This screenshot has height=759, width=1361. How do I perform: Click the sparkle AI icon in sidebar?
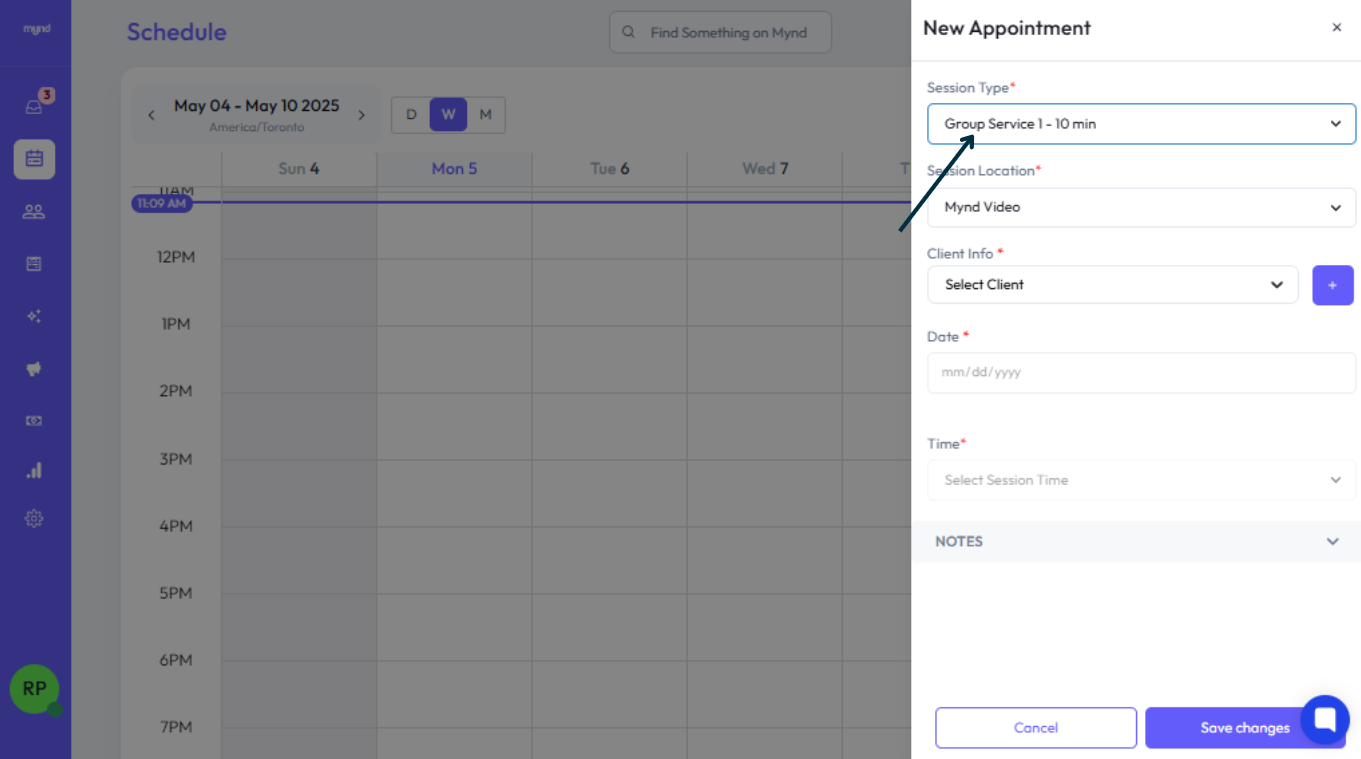tap(34, 316)
